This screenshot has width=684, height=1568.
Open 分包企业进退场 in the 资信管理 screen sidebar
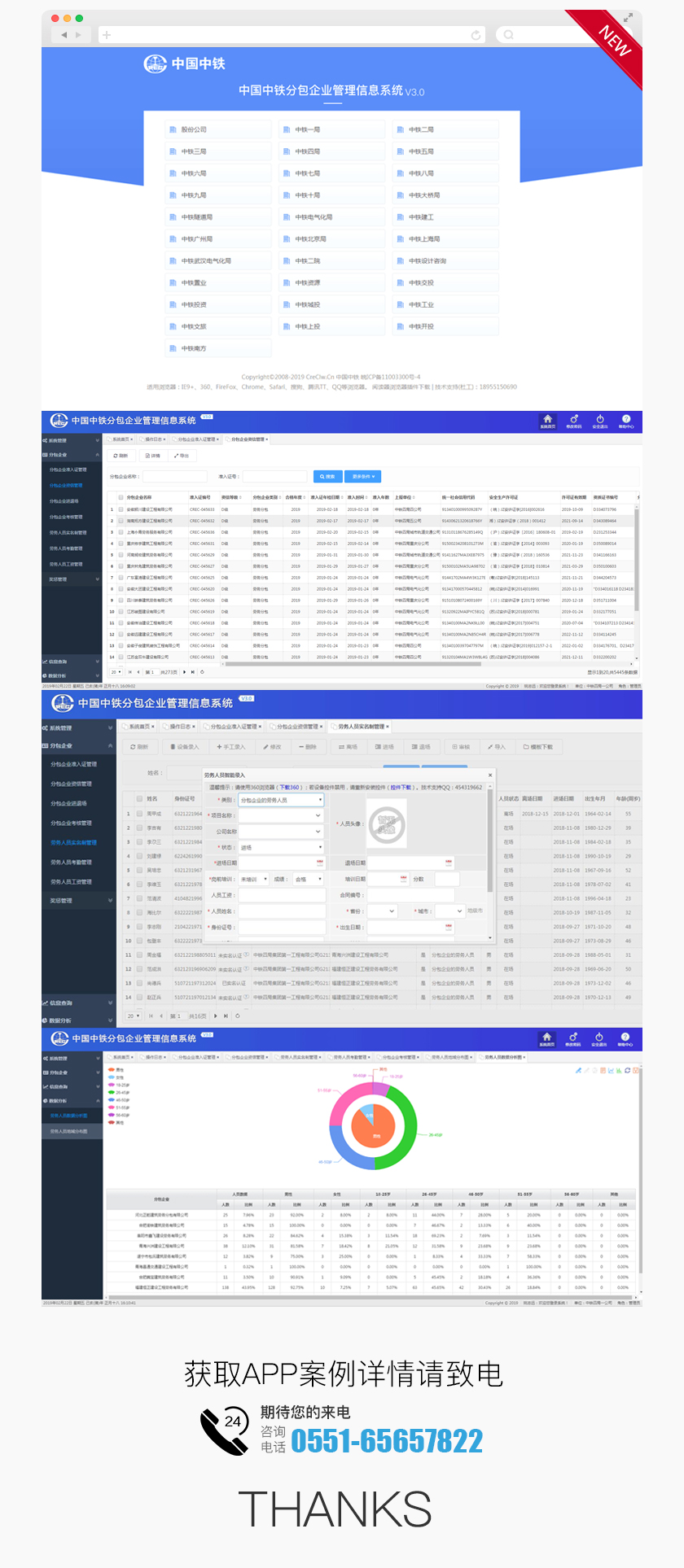click(64, 501)
